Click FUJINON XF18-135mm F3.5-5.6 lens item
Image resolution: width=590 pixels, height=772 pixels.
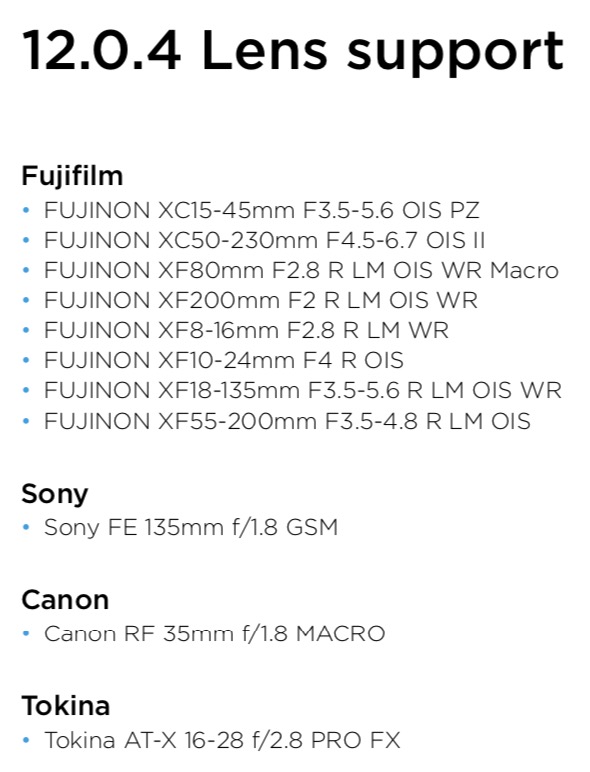tap(303, 390)
